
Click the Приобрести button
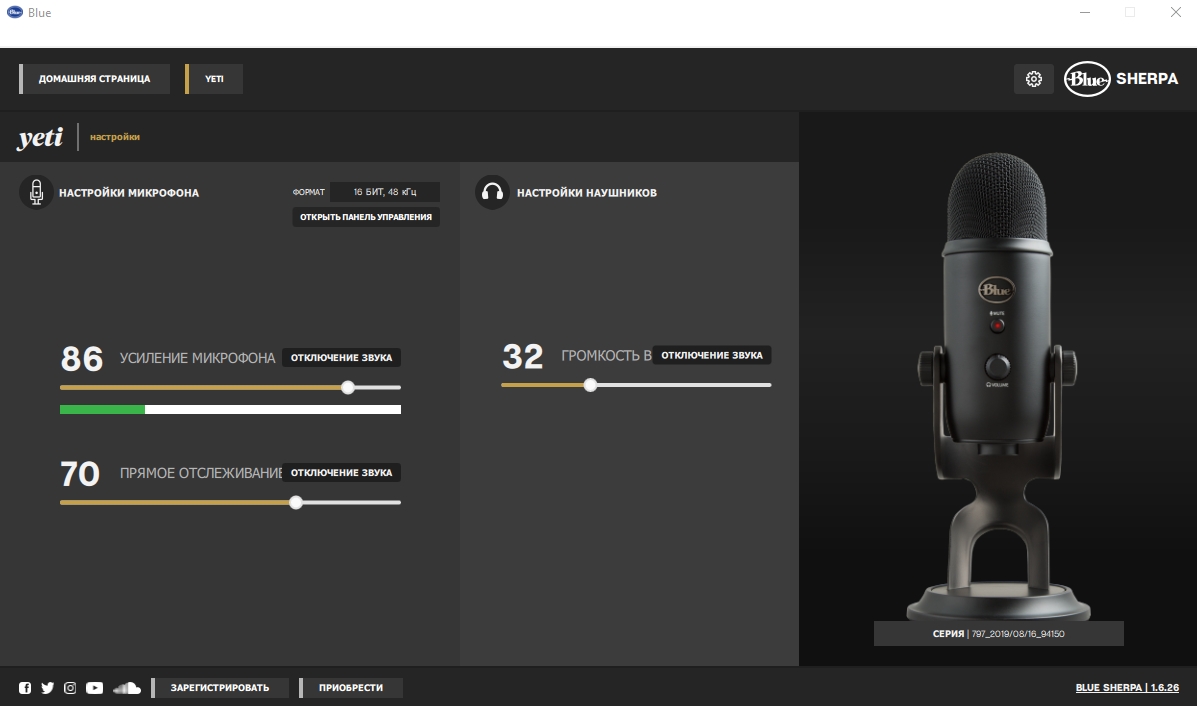351,688
